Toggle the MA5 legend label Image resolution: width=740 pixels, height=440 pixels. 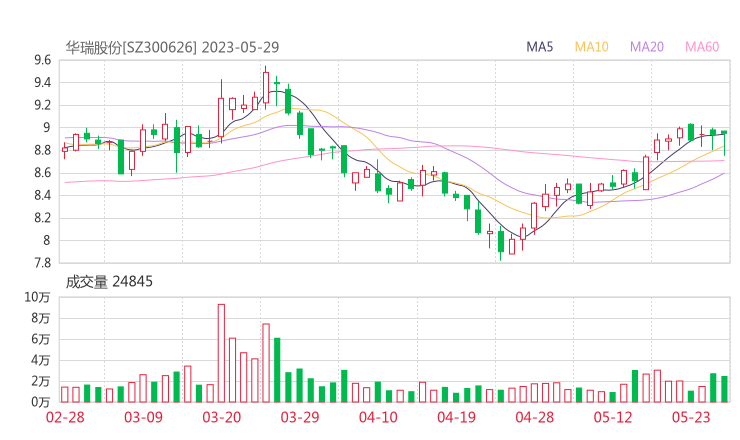pyautogui.click(x=541, y=47)
